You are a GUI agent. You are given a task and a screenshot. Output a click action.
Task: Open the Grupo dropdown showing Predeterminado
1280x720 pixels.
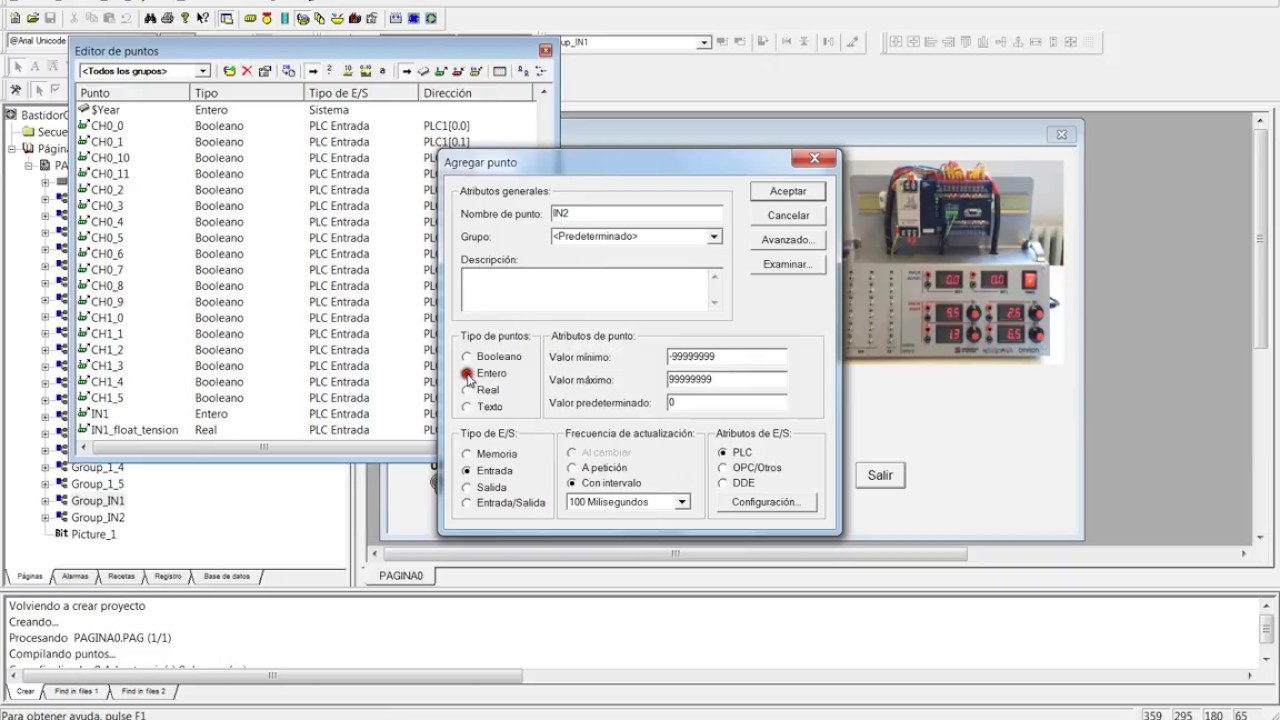(714, 237)
